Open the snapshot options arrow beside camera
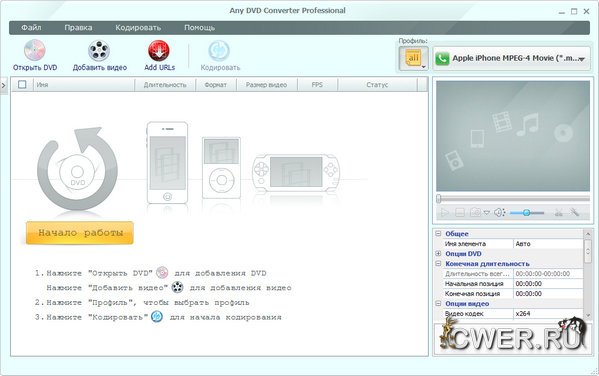The width and height of the screenshot is (599, 376). pos(487,213)
